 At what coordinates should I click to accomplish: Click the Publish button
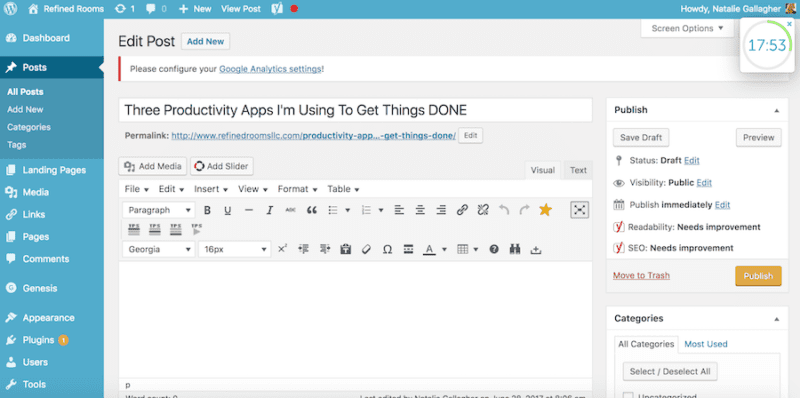[x=758, y=276]
